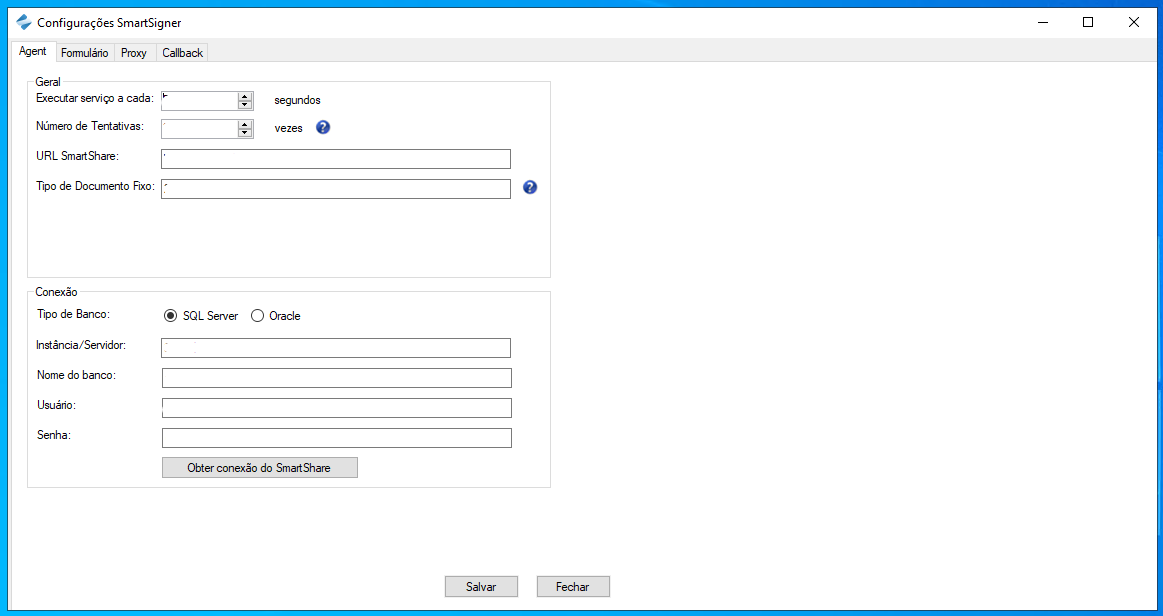Click the 'URL SmartShare:' label
1163x616 pixels.
tap(77, 156)
